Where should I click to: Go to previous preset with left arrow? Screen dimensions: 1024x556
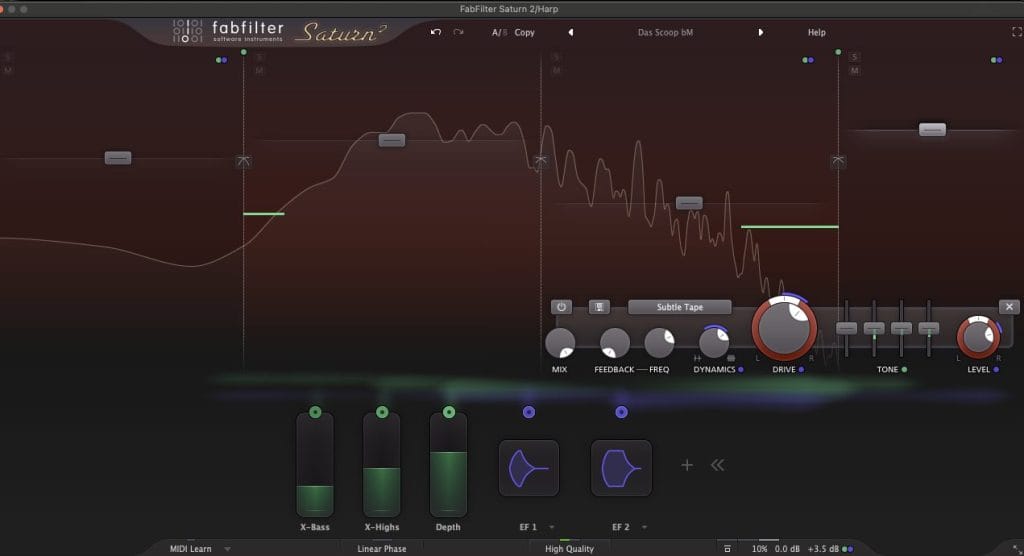(571, 32)
